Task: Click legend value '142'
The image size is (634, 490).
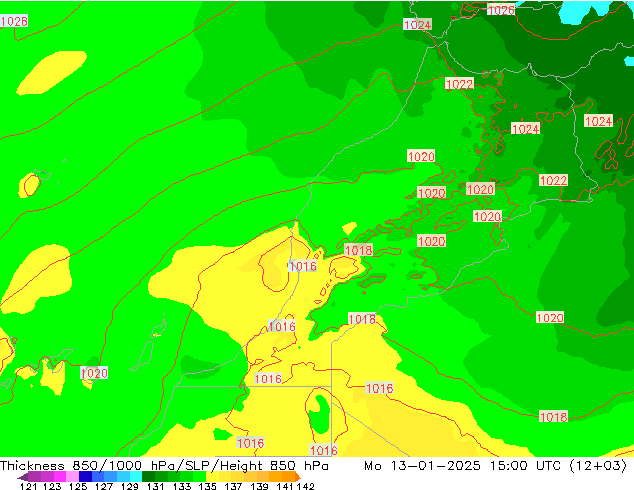Action: tap(306, 486)
